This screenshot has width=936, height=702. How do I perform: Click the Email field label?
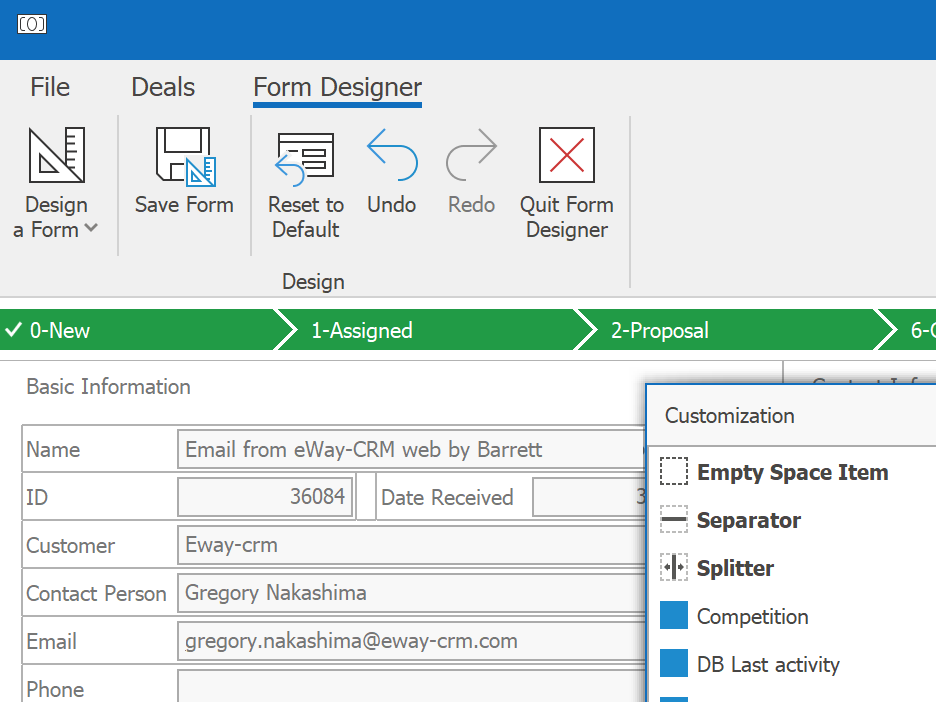coord(51,642)
